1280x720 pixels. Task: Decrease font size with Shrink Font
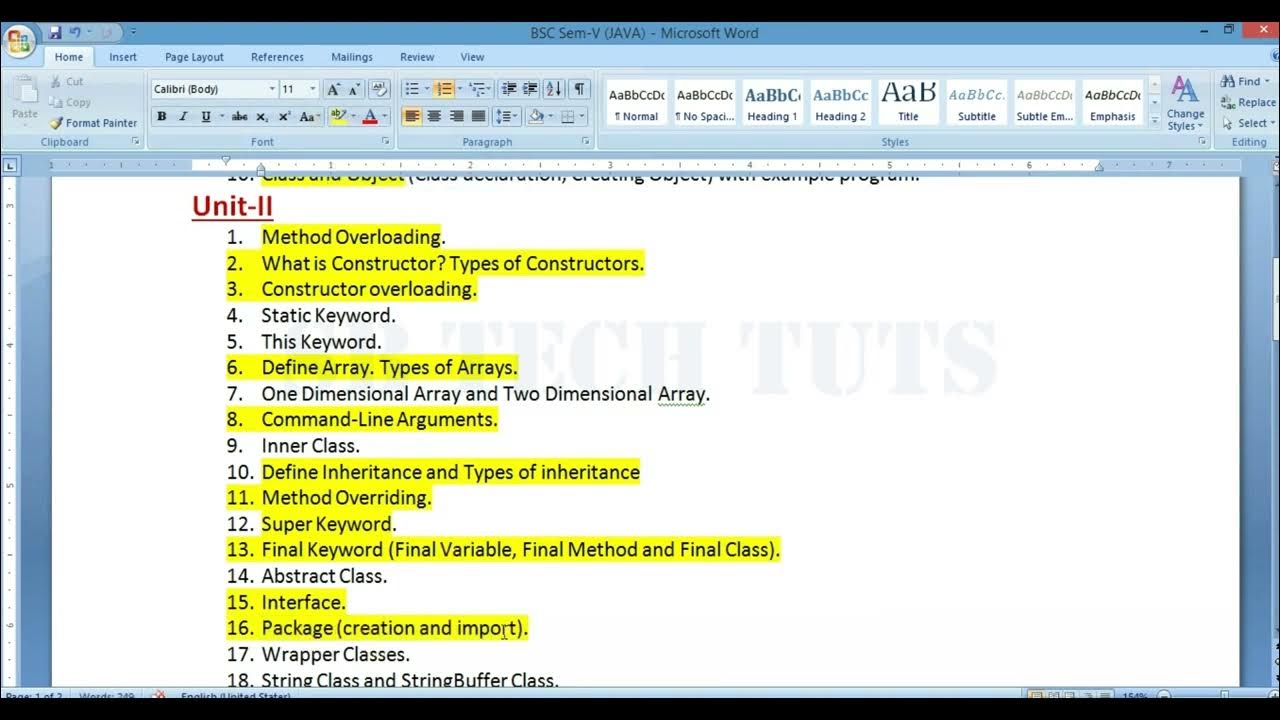coord(356,89)
